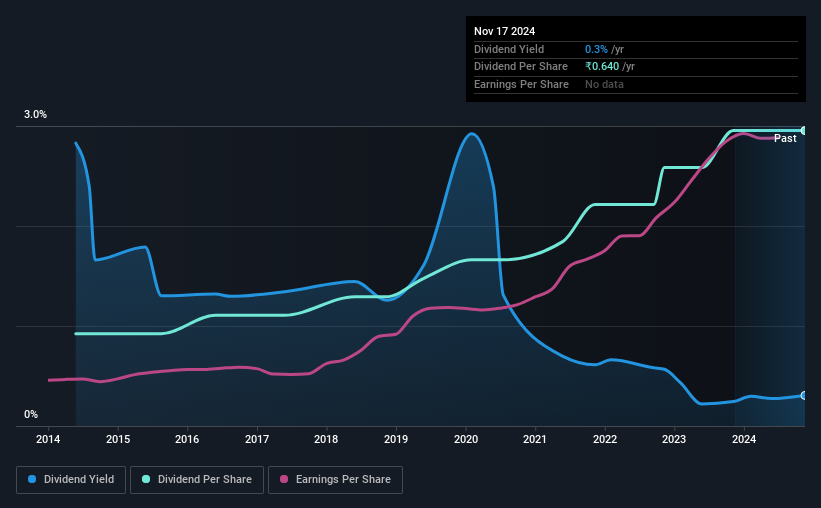Click the 2020 dividend yield peak
The height and width of the screenshot is (508, 821).
coord(471,134)
